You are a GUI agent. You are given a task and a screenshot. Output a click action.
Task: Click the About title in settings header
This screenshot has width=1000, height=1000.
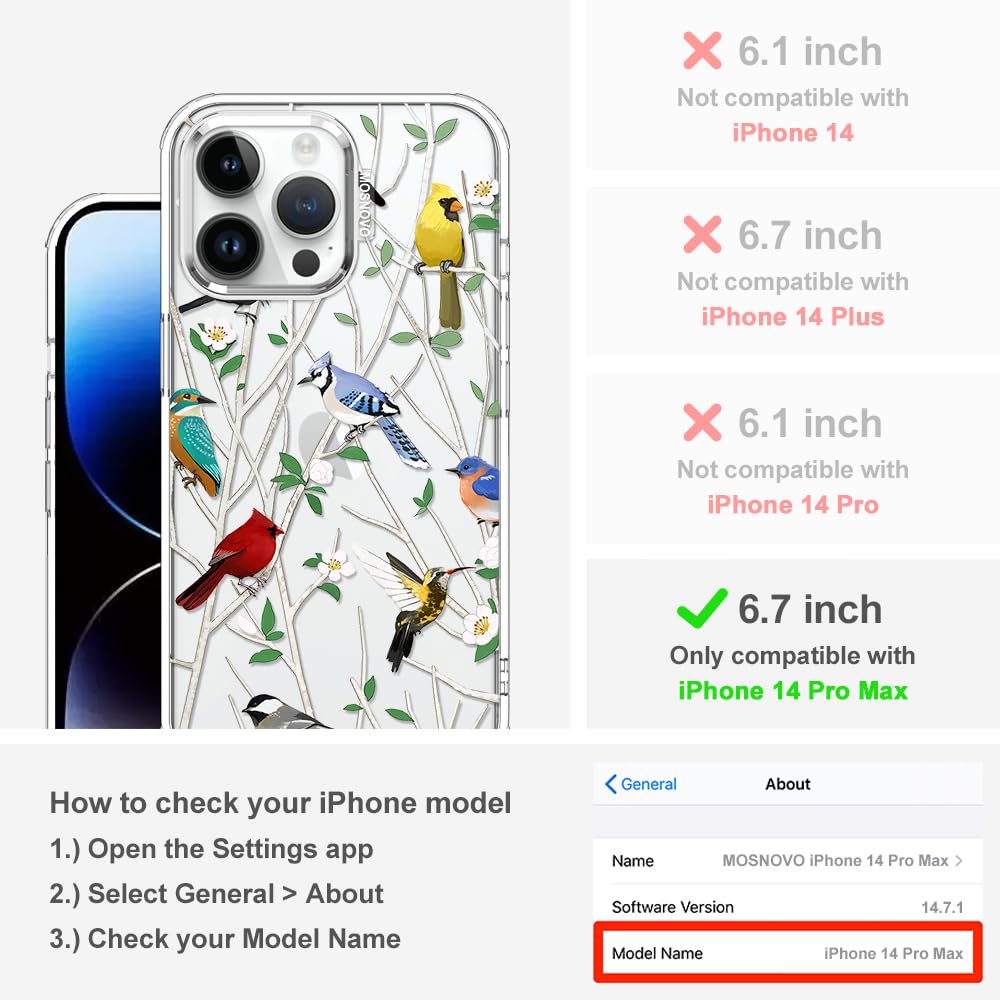(788, 784)
